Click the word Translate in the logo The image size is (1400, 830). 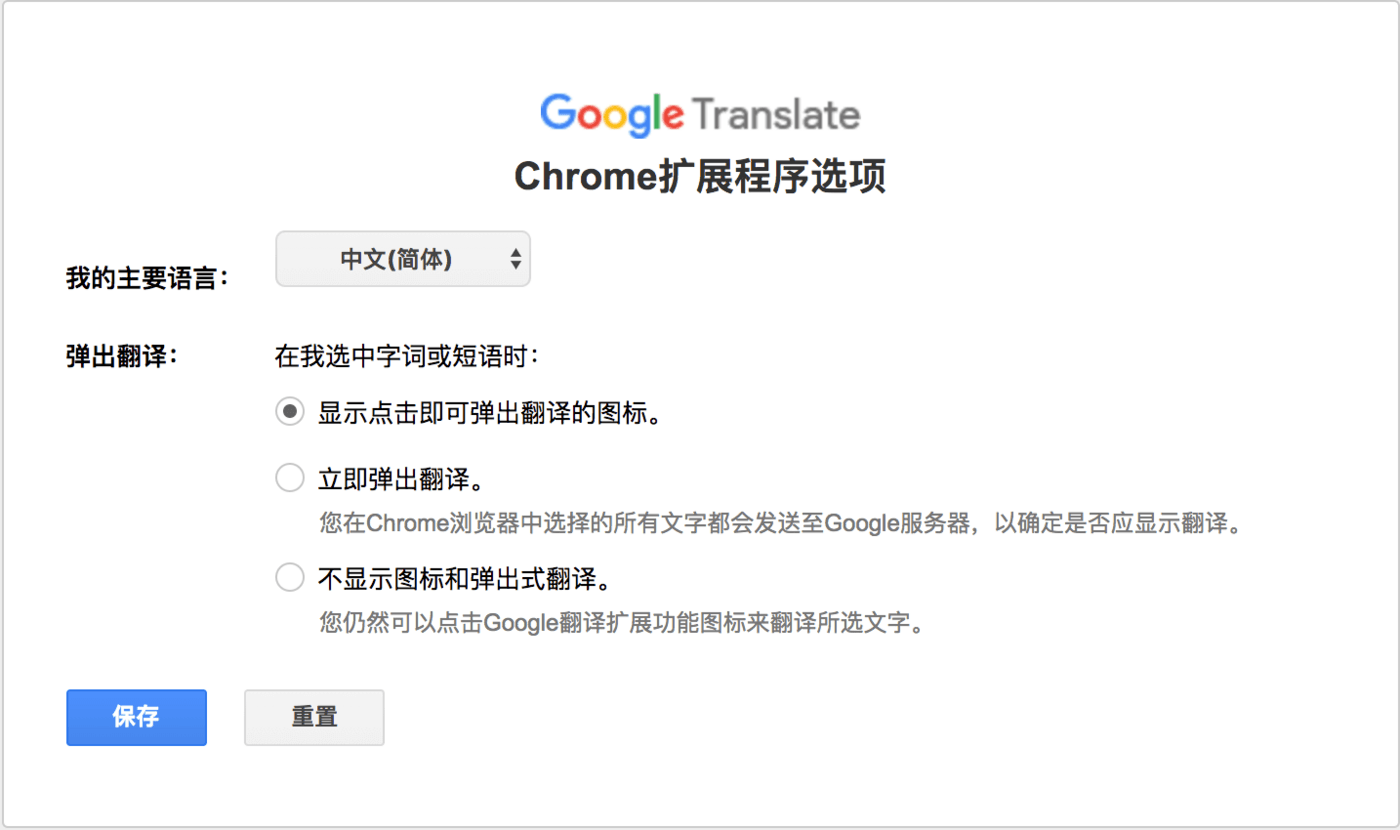(x=776, y=114)
